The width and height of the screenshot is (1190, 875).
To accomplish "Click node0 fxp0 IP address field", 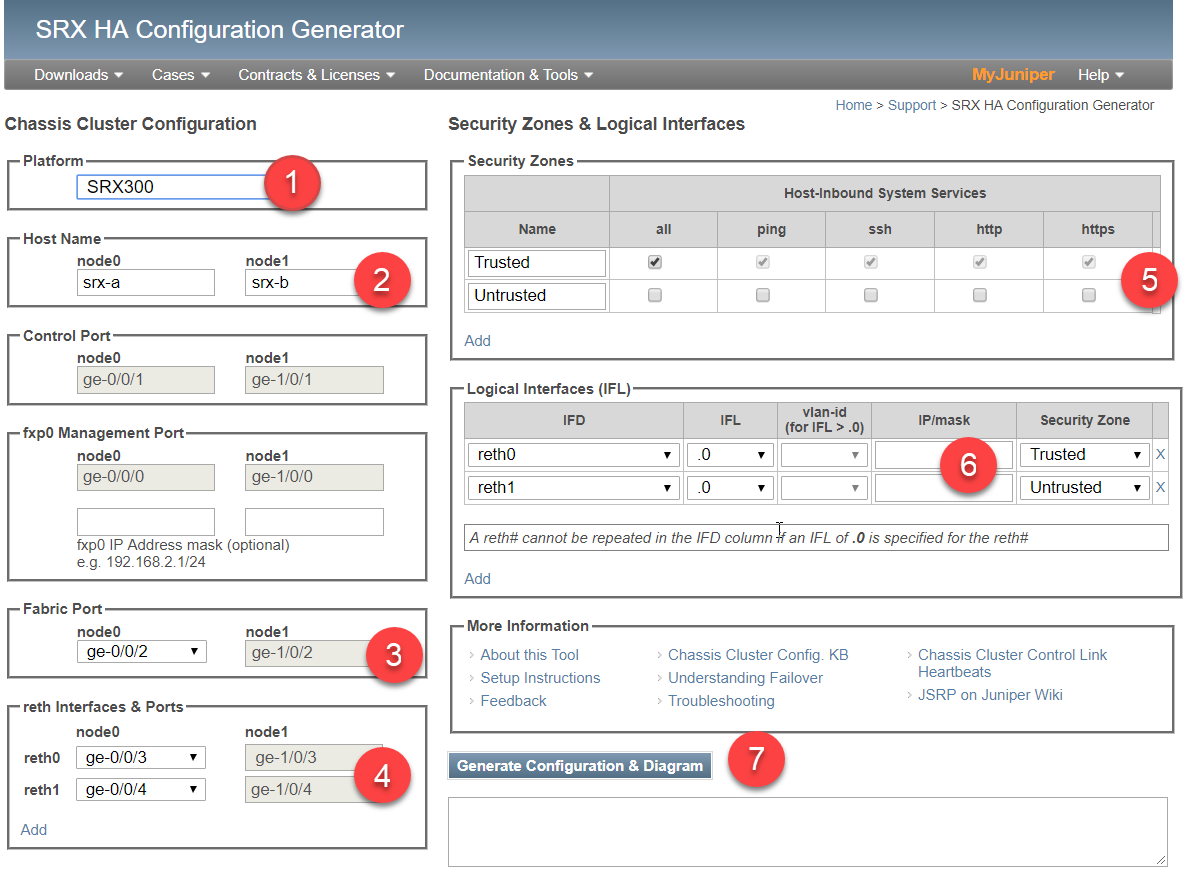I will pos(146,522).
